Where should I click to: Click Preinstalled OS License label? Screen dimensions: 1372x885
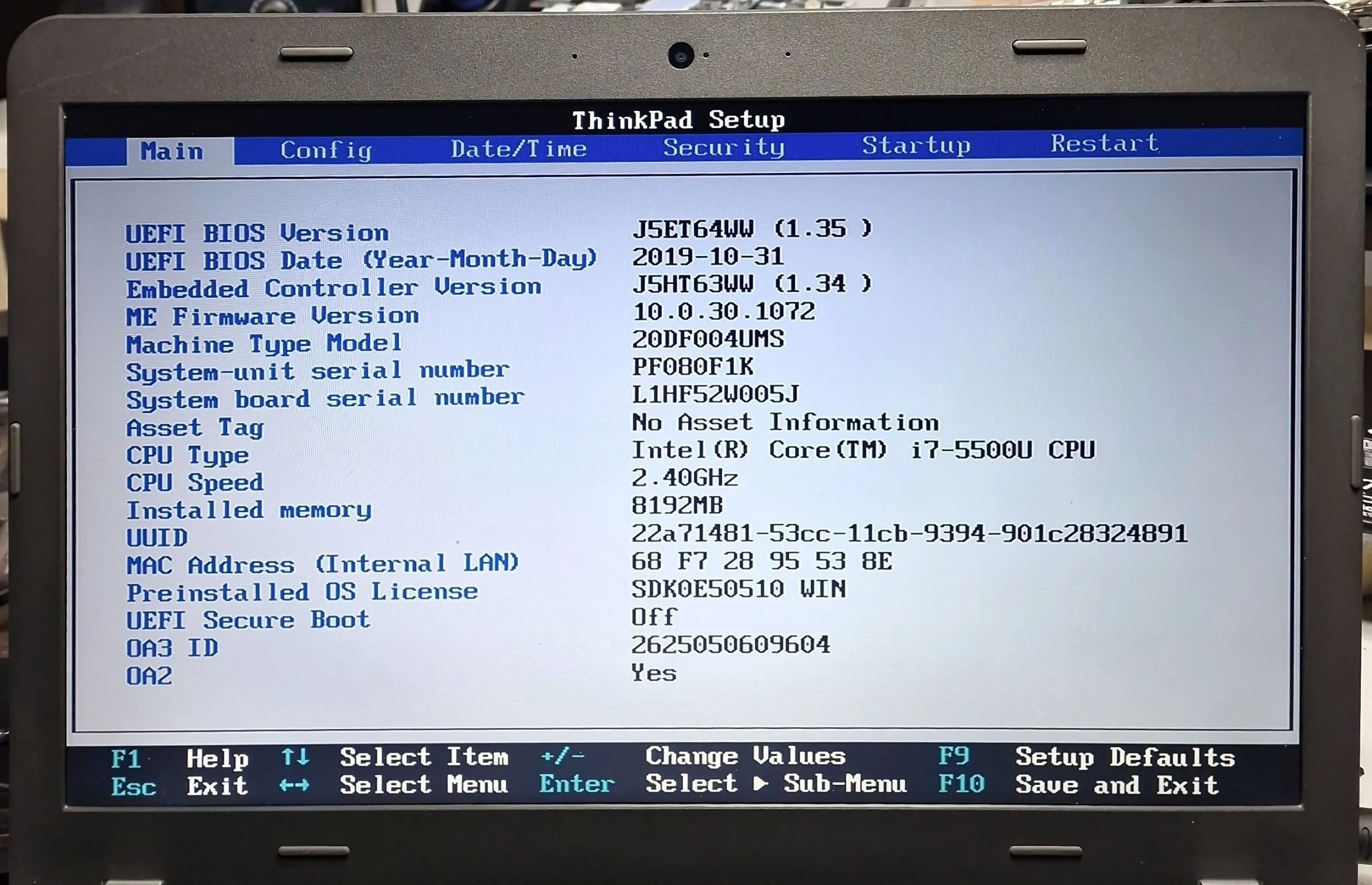(302, 592)
